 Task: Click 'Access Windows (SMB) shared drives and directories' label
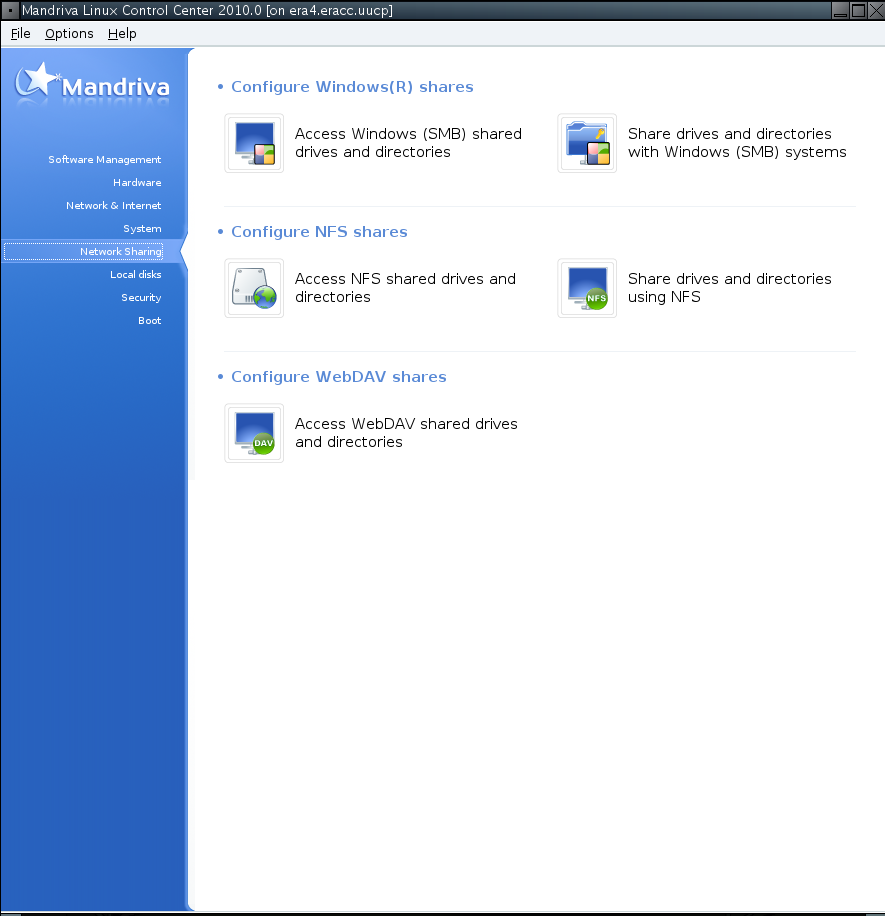click(408, 143)
